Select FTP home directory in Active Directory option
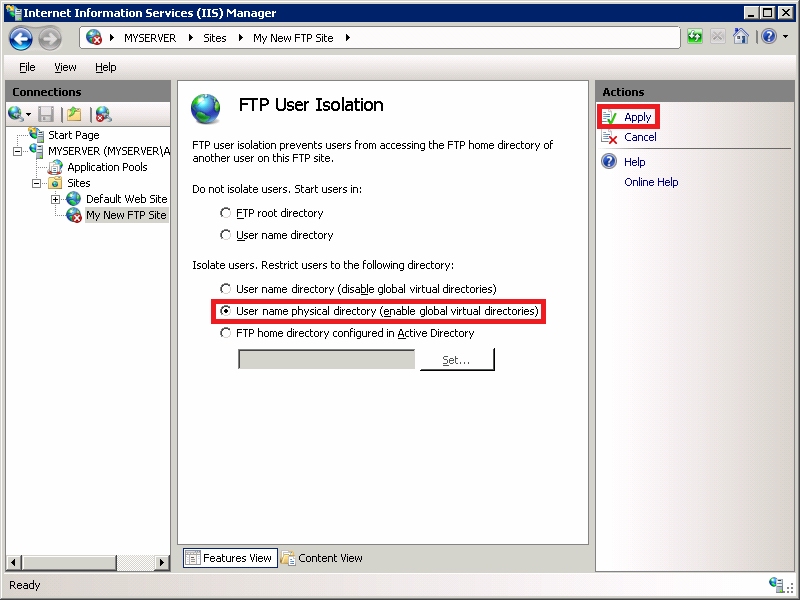 (225, 333)
